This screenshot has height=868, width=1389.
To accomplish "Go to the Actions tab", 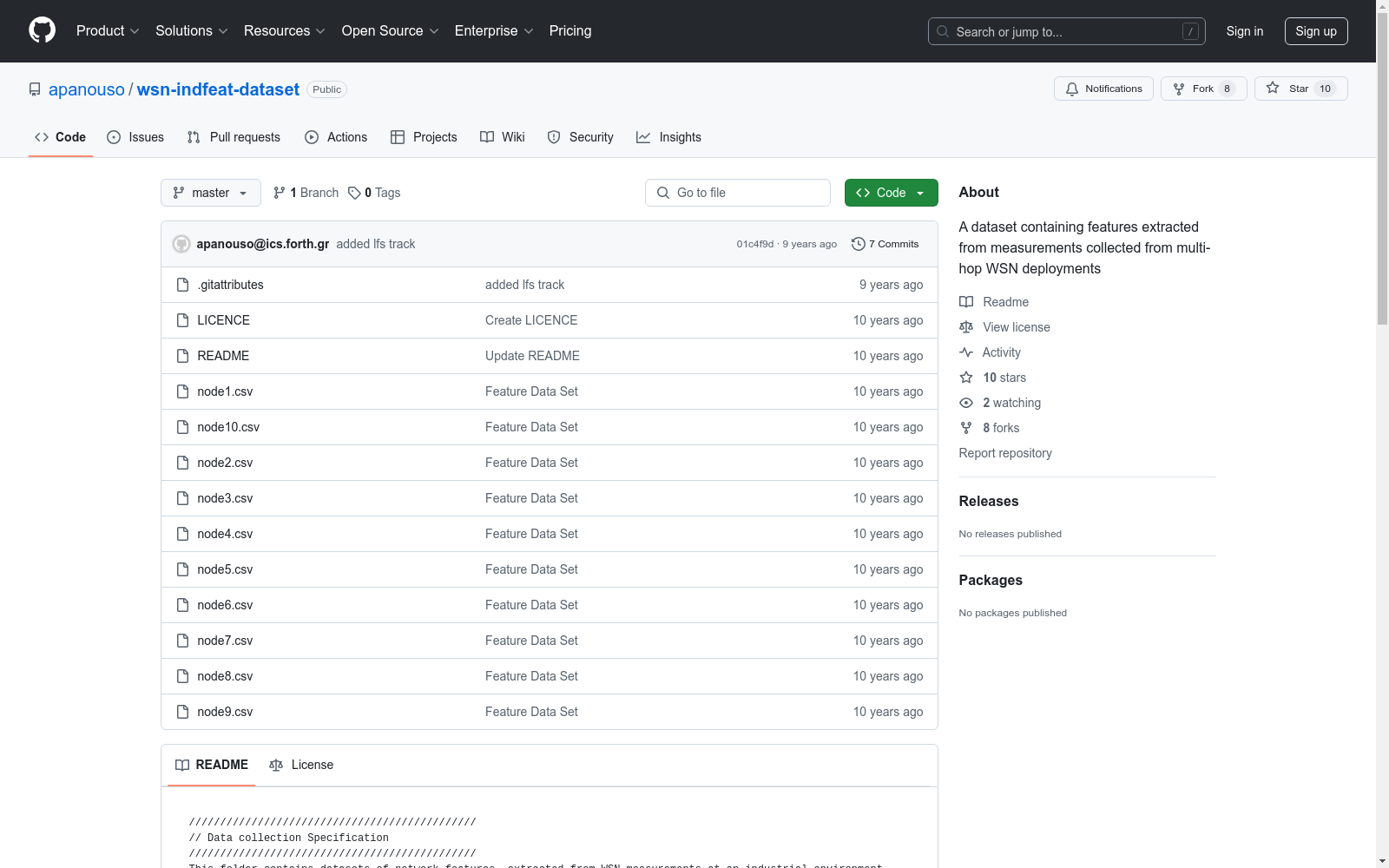I will coord(336,137).
